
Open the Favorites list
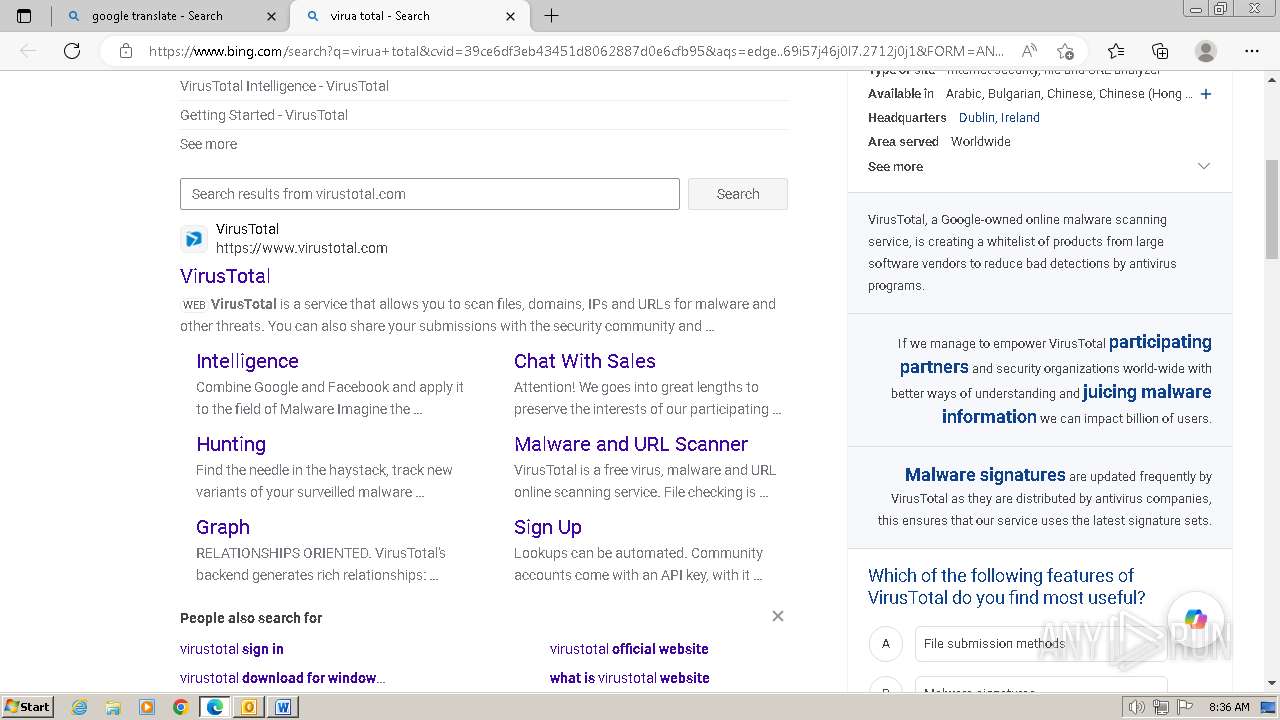tap(1116, 51)
